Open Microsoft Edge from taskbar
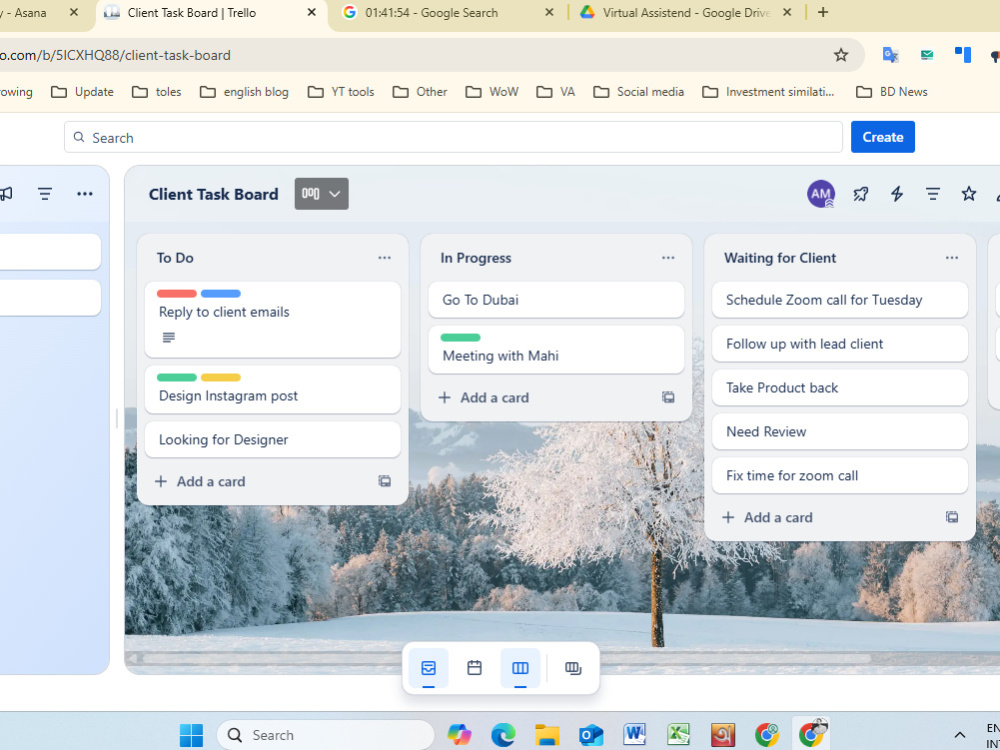Screen dimensions: 1000x750 click(x=503, y=735)
